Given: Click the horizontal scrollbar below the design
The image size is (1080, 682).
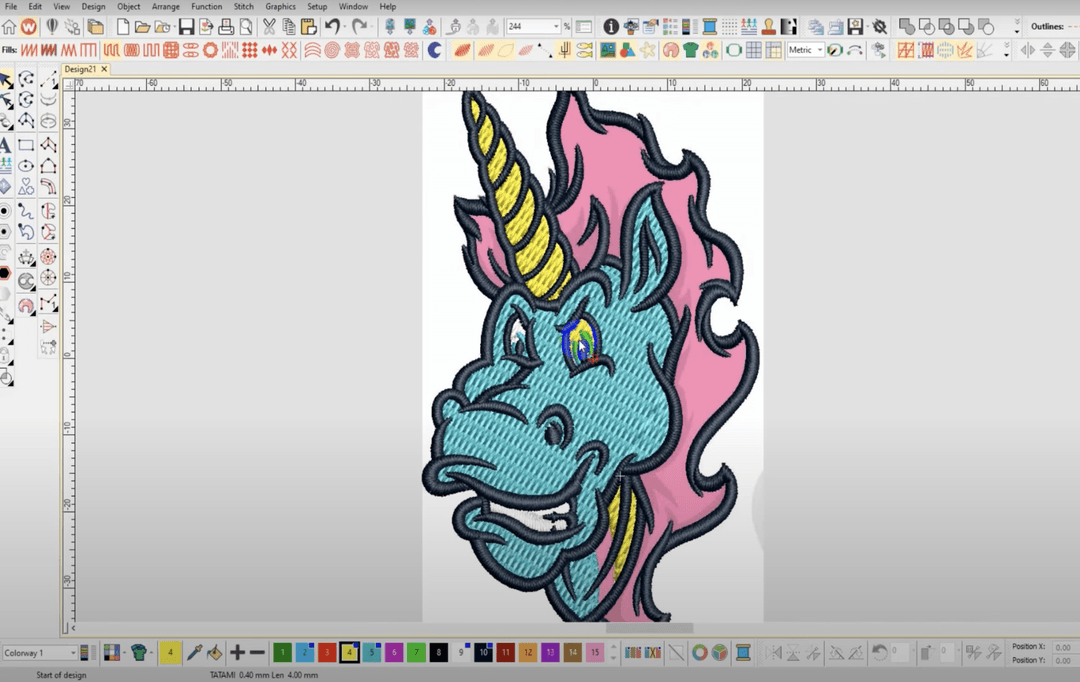Looking at the screenshot, I should pos(650,628).
